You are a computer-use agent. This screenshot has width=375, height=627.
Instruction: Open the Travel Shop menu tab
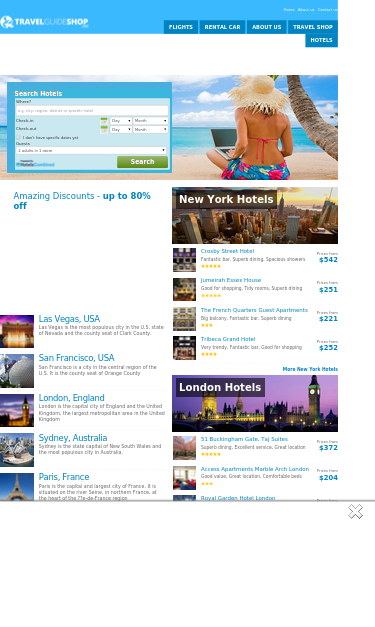coord(313,27)
